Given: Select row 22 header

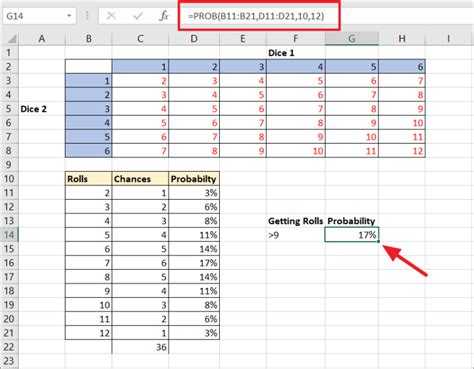Looking at the screenshot, I should [9, 347].
